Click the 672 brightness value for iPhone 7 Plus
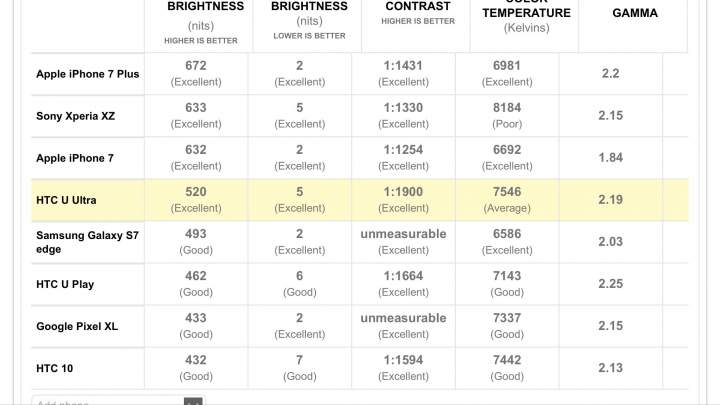Viewport: 720px width, 405px height. click(x=197, y=67)
